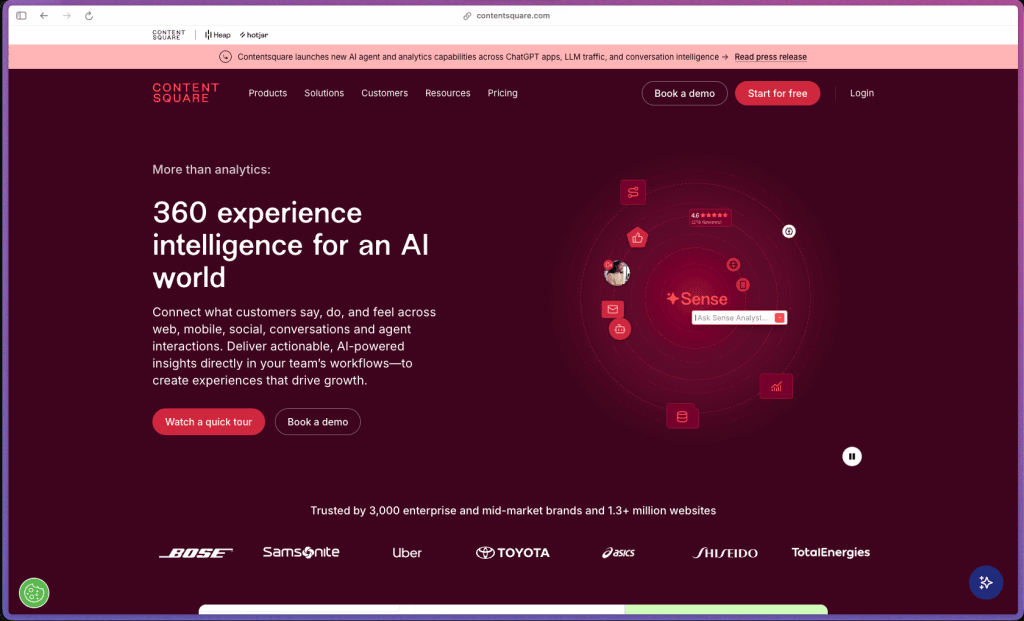Click the red send button in Sense Analyst box
The image size is (1024, 621).
pos(780,318)
